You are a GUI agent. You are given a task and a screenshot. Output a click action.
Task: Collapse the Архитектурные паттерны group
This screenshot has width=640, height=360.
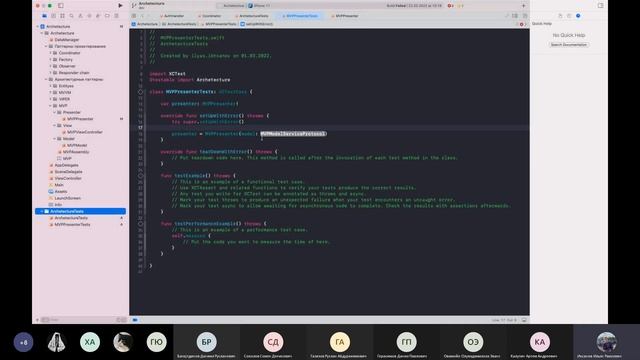[x=46, y=80]
